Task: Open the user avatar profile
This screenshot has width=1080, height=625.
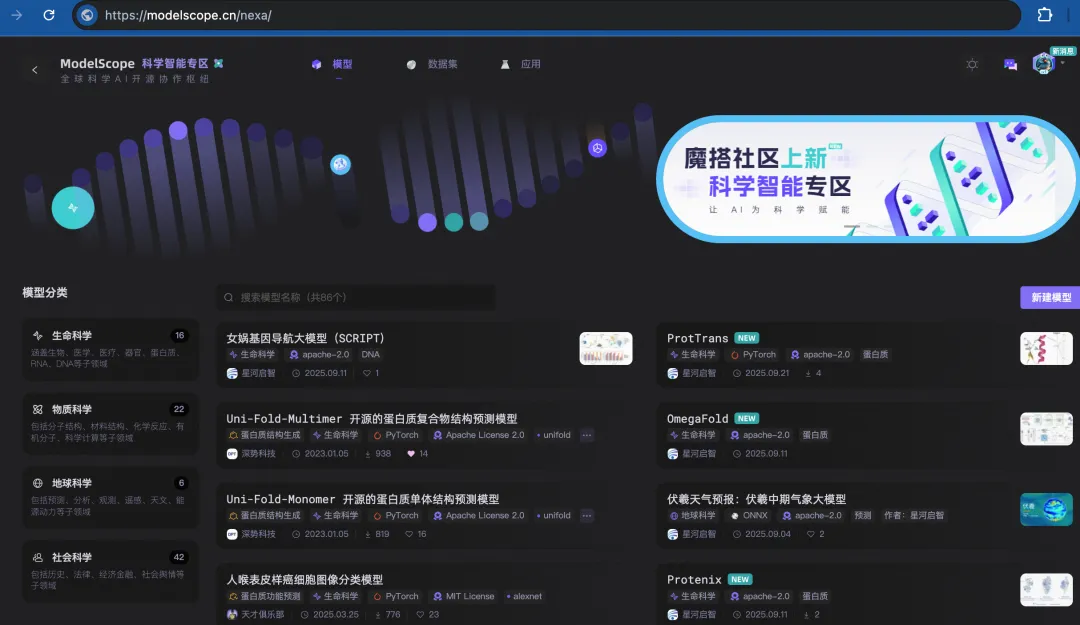Action: coord(1043,63)
